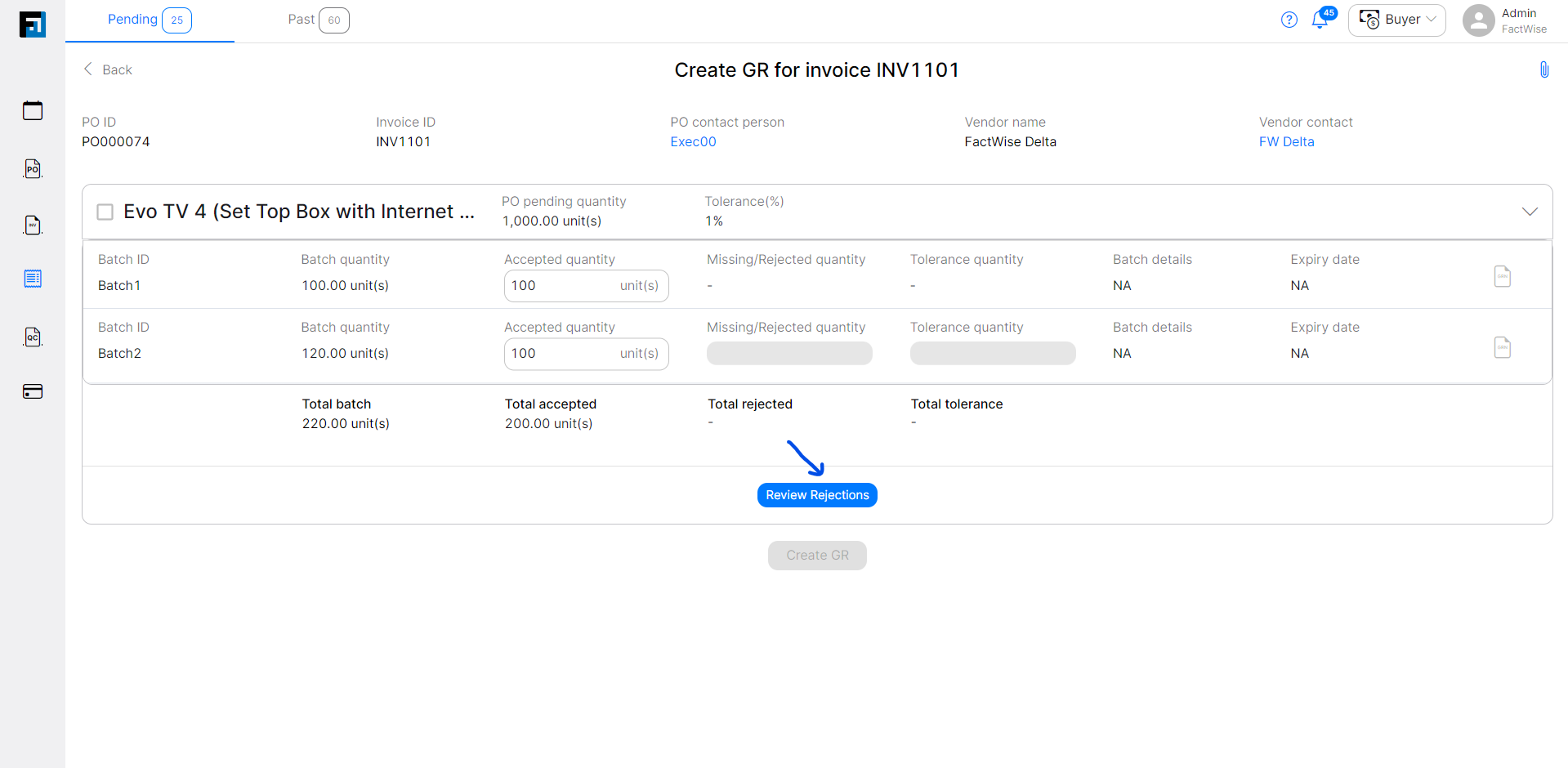This screenshot has height=768, width=1568.
Task: Select the Evo TV 4 item checkbox
Action: coord(105,211)
